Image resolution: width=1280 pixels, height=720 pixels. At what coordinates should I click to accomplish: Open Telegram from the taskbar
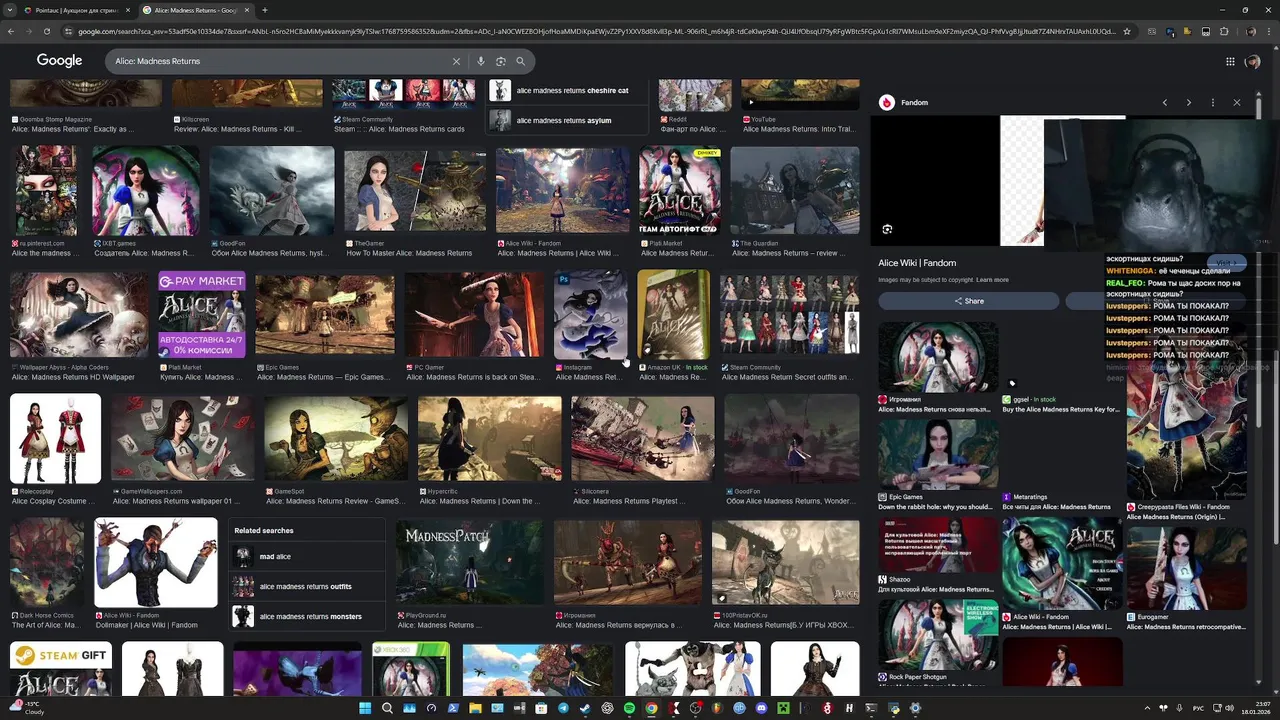tap(563, 708)
